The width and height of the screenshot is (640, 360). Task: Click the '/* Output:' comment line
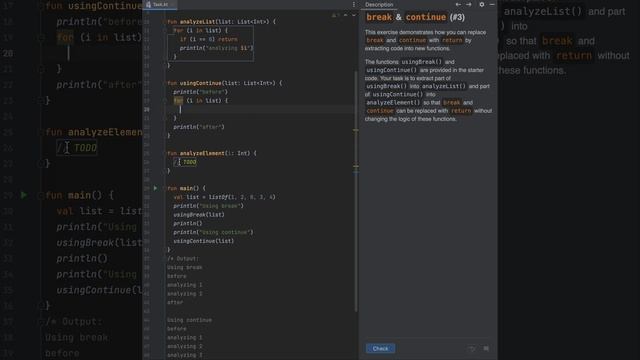pos(182,259)
